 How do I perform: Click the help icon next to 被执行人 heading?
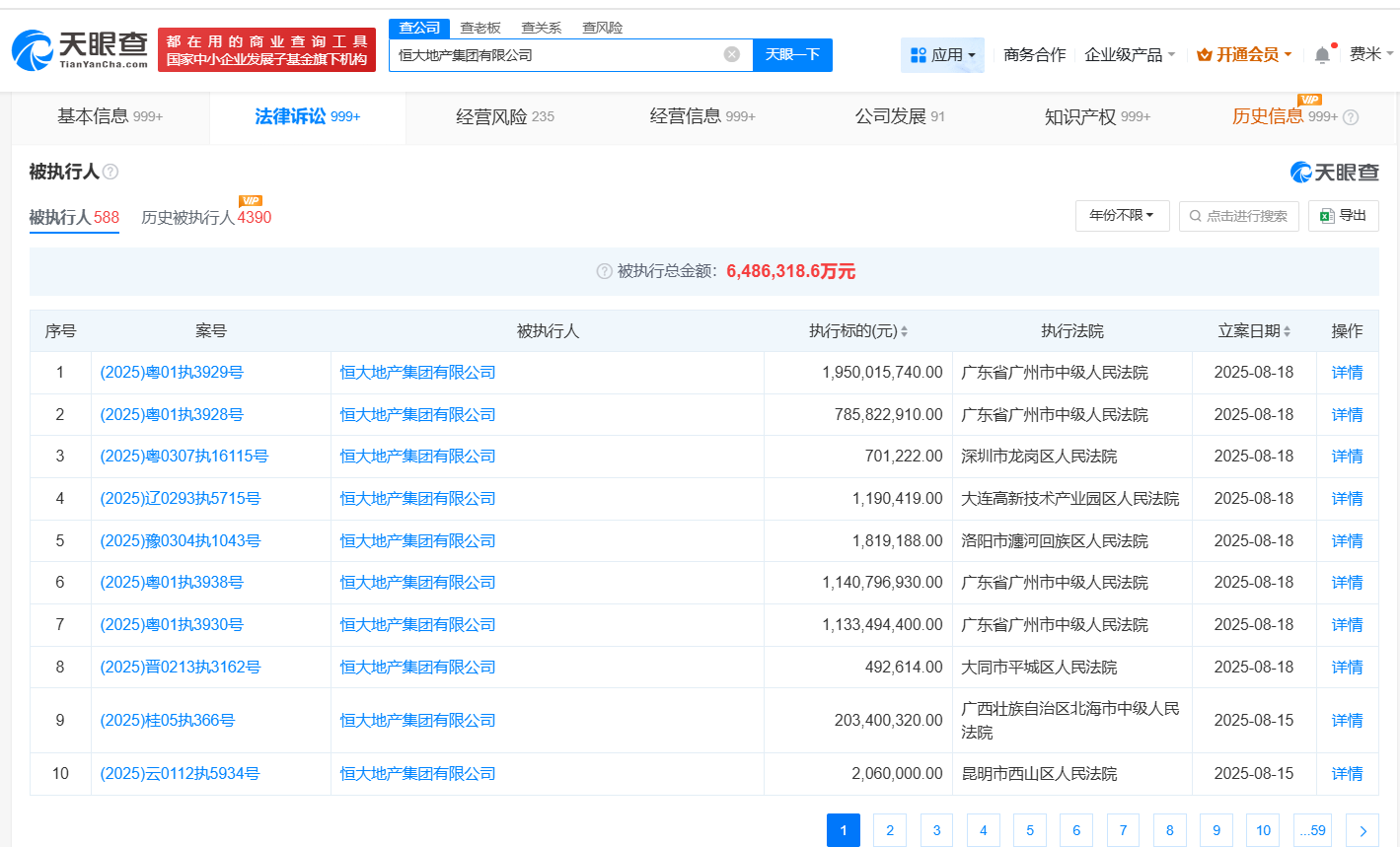tap(109, 172)
